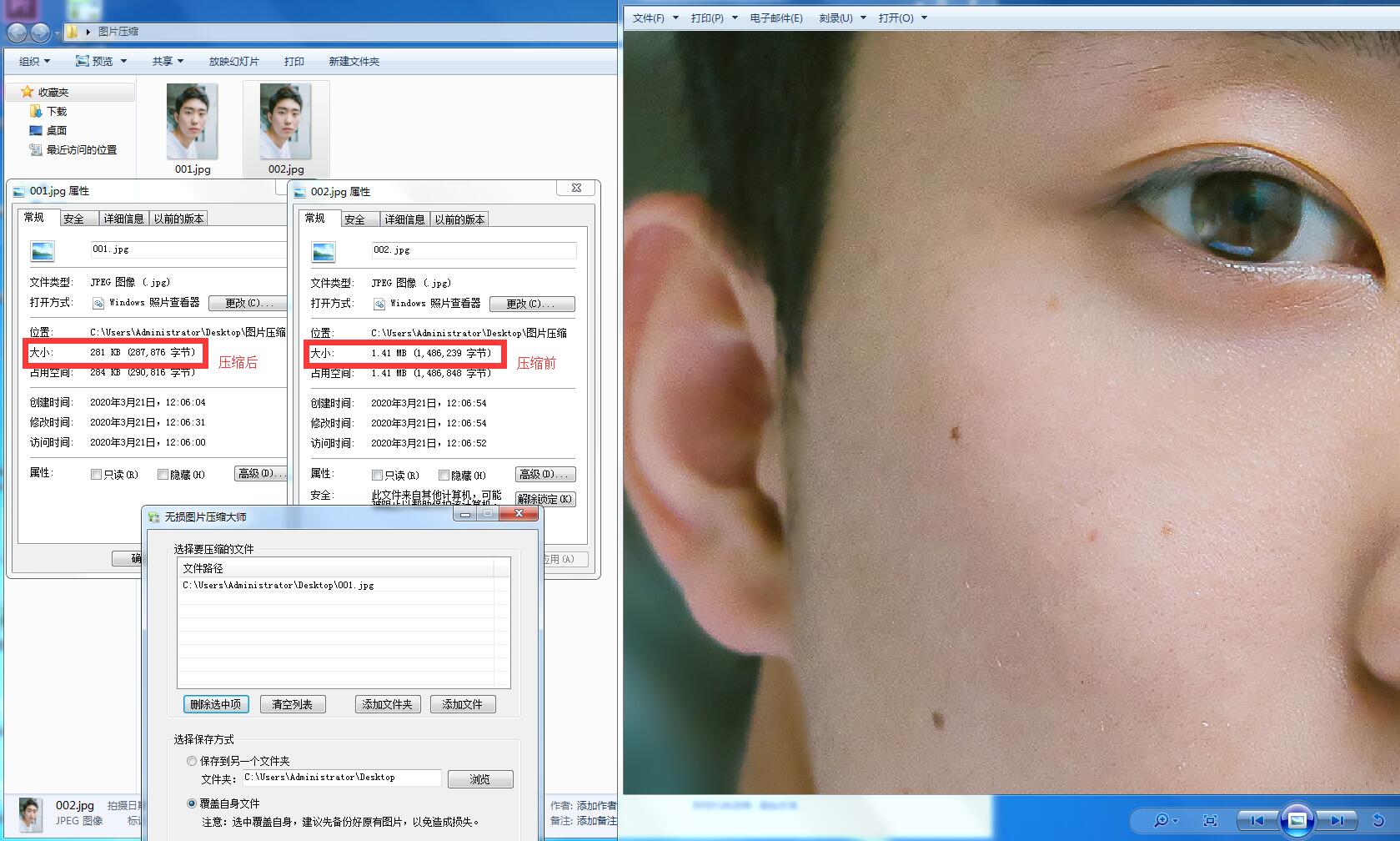
Task: Expand the 组织 dropdown in Explorer toolbar
Action: [x=34, y=61]
